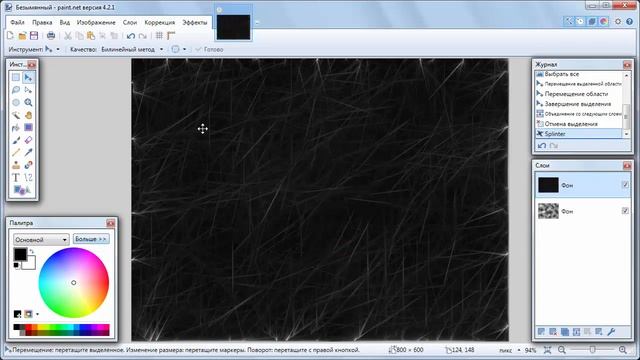Toggle the Tools window icon in top right
Viewport: 640px width, 360px height.
click(569, 21)
